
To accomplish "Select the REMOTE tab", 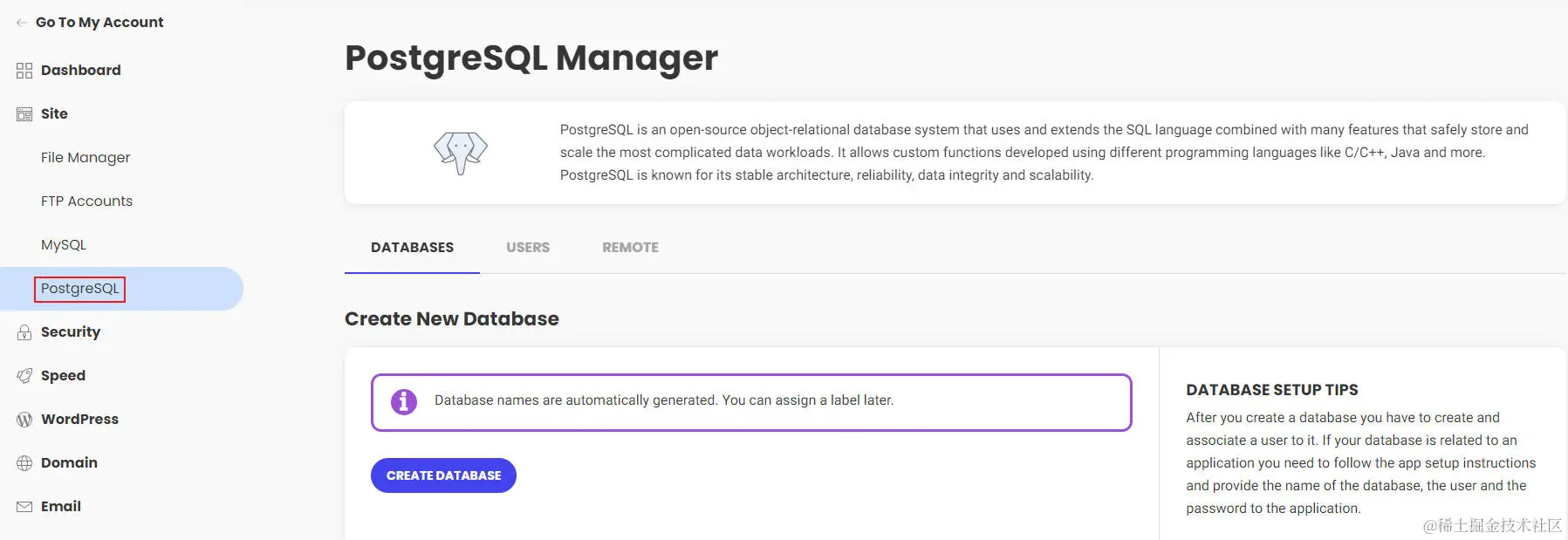I will (630, 248).
